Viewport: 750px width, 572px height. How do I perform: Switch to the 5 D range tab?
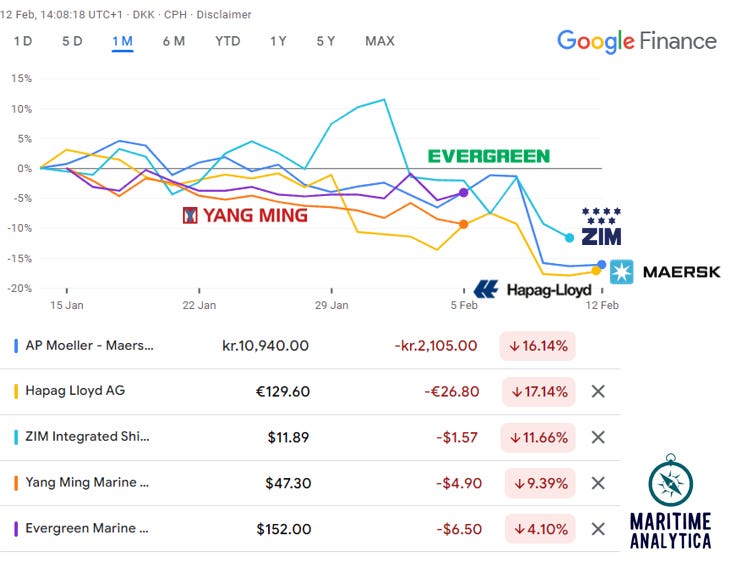click(x=72, y=41)
